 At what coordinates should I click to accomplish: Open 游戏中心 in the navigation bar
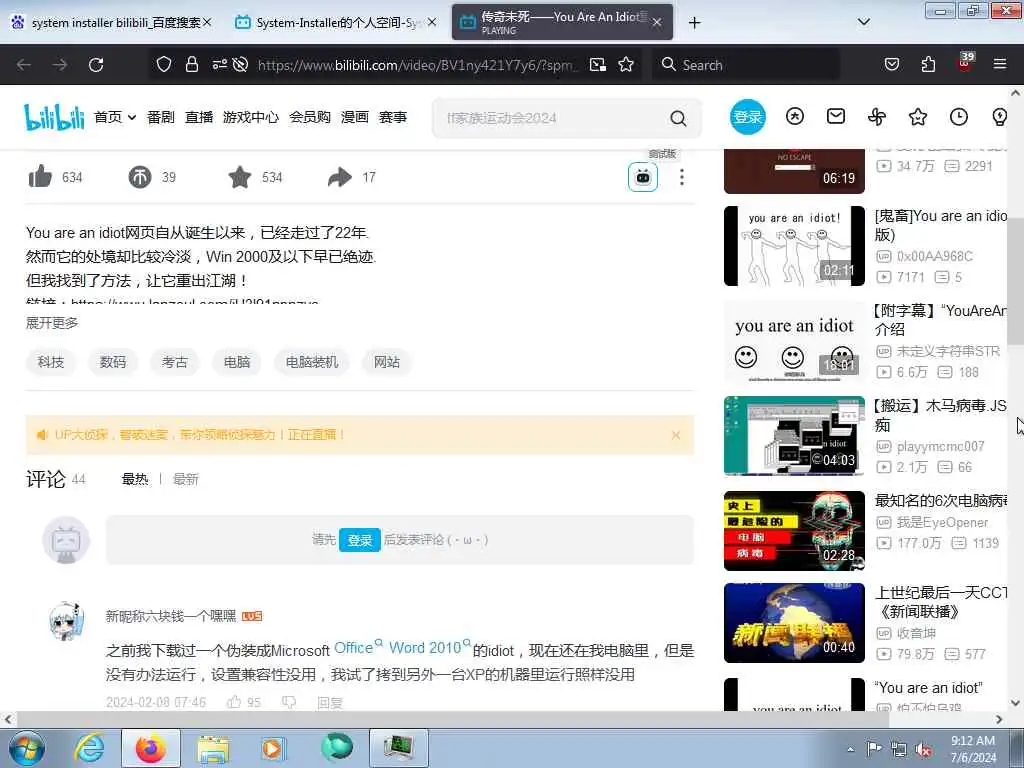251,118
